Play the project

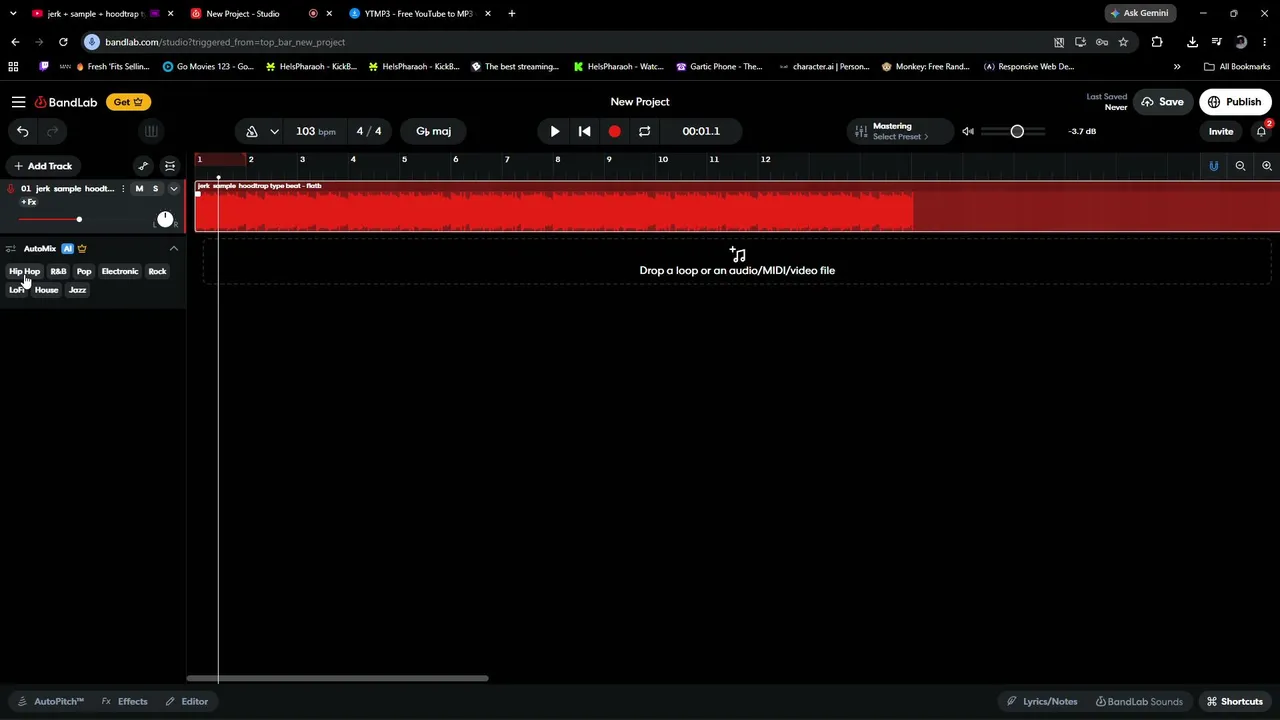coord(555,131)
